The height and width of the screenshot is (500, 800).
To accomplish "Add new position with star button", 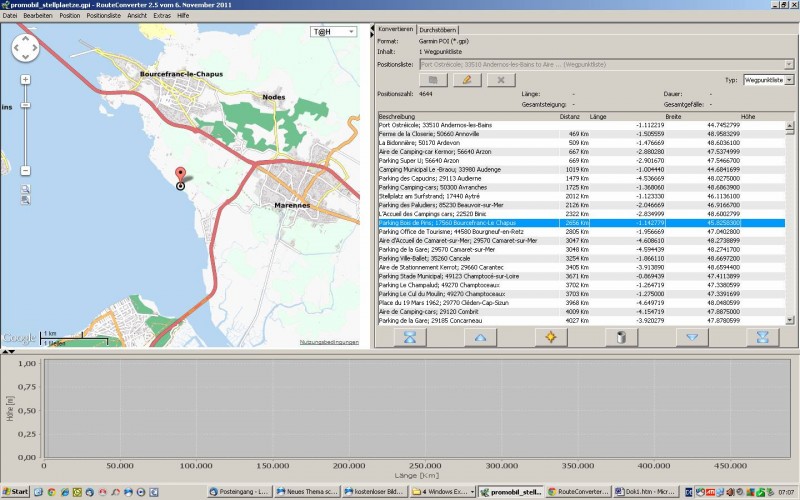I will (x=550, y=337).
